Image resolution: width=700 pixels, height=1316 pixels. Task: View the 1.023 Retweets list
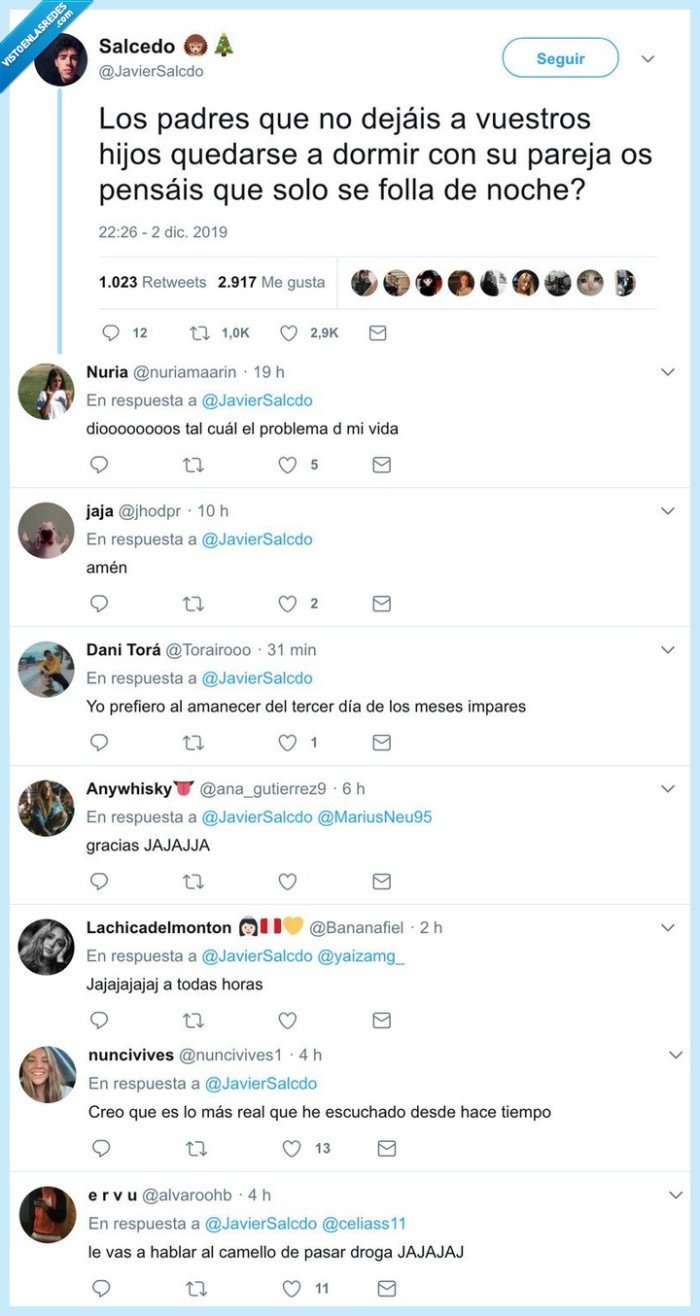153,282
